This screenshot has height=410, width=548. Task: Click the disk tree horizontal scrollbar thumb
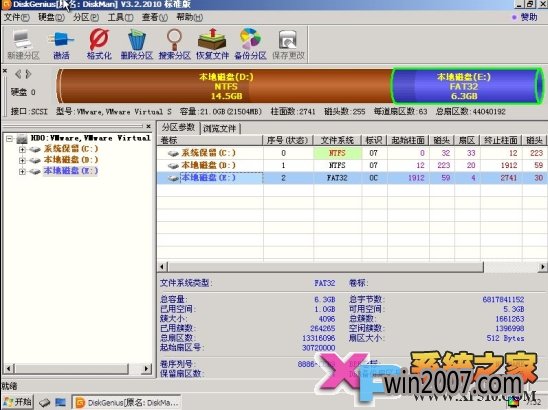[72, 368]
